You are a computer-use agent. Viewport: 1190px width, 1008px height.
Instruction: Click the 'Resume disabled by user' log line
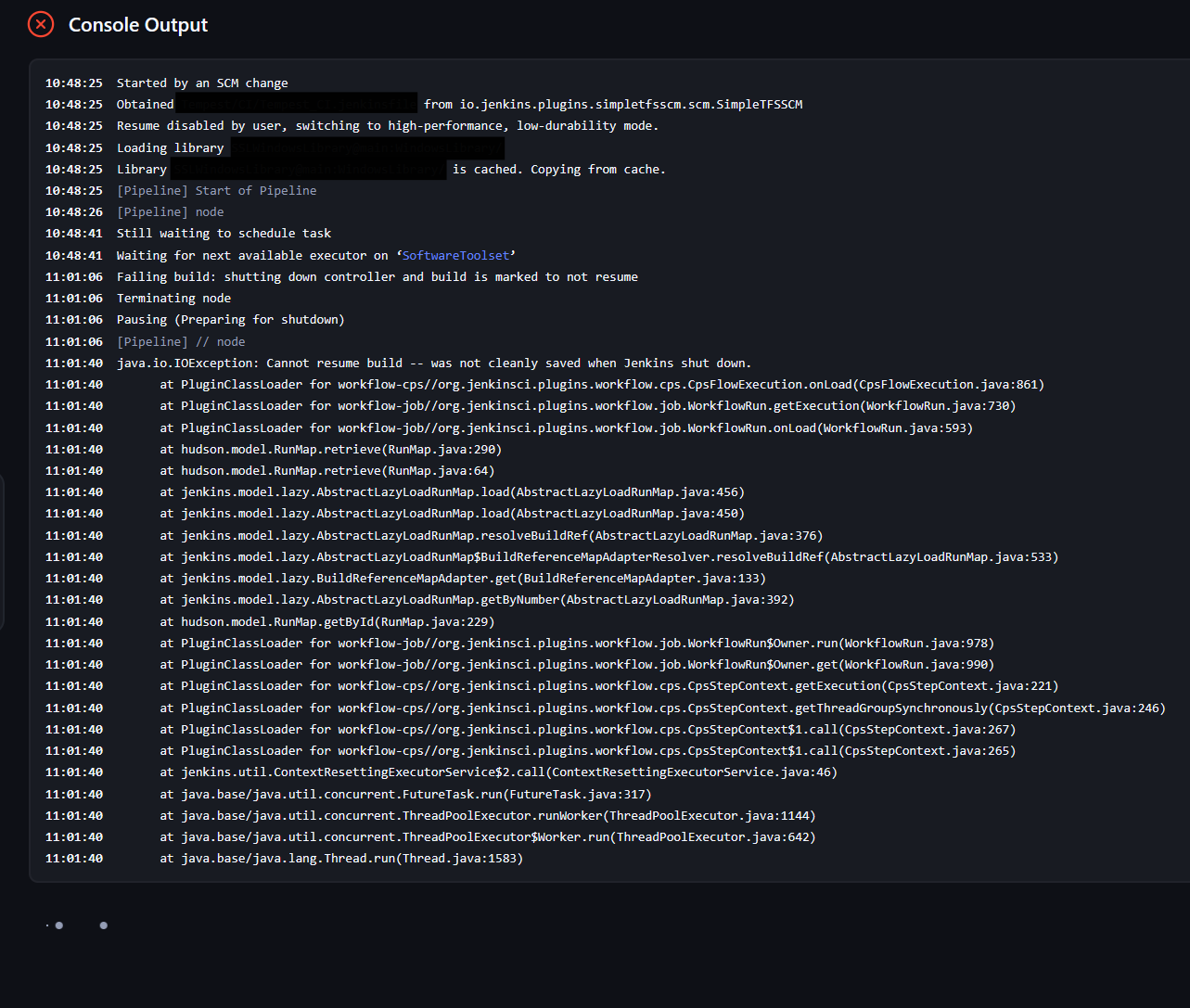click(387, 126)
